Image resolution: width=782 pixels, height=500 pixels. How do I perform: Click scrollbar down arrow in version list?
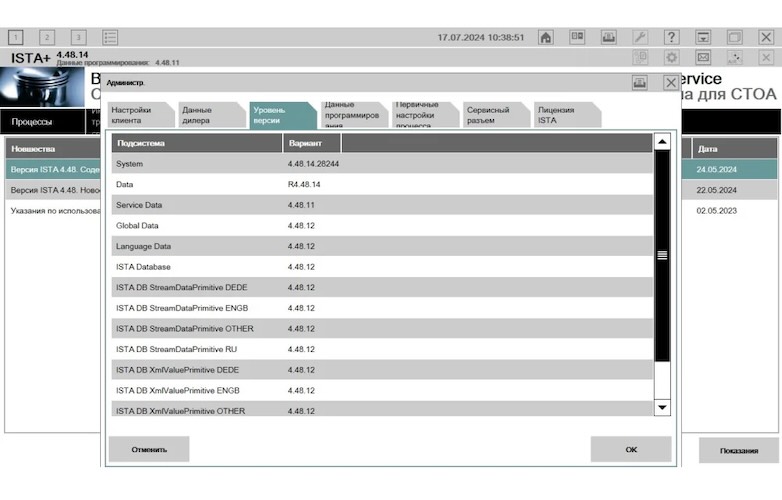point(662,407)
